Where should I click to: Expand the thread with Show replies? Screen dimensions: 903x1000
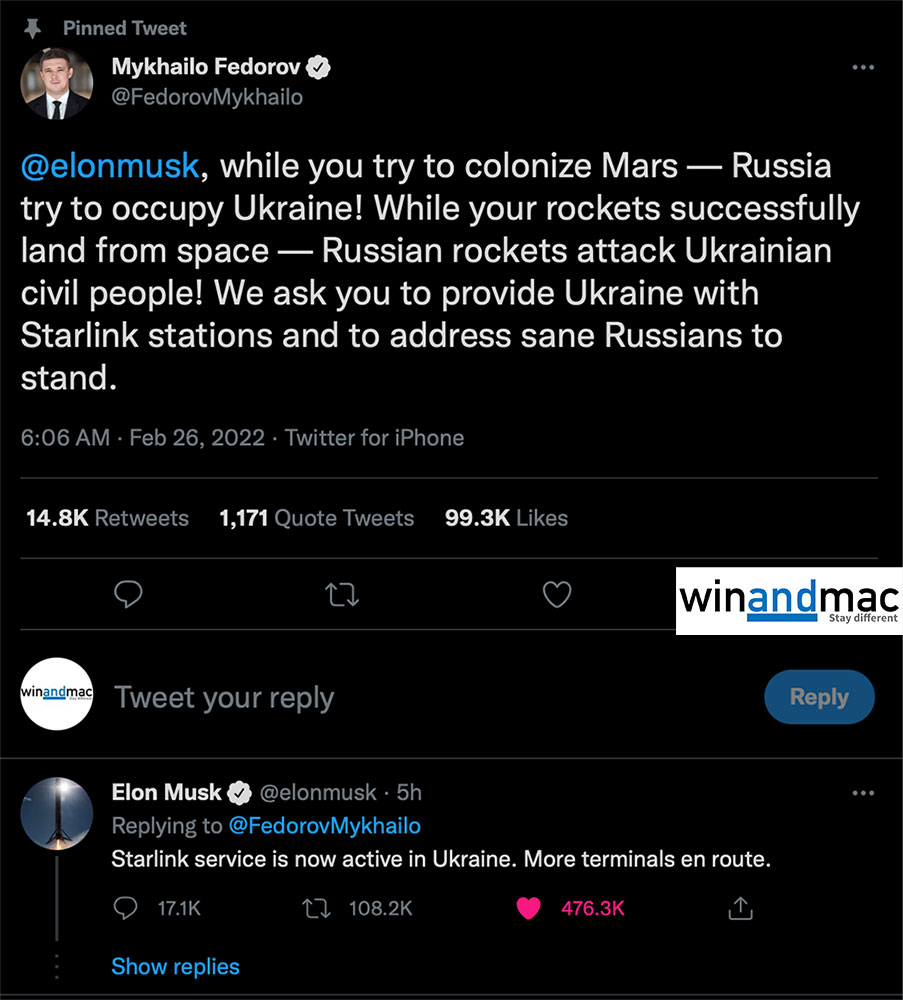point(175,967)
